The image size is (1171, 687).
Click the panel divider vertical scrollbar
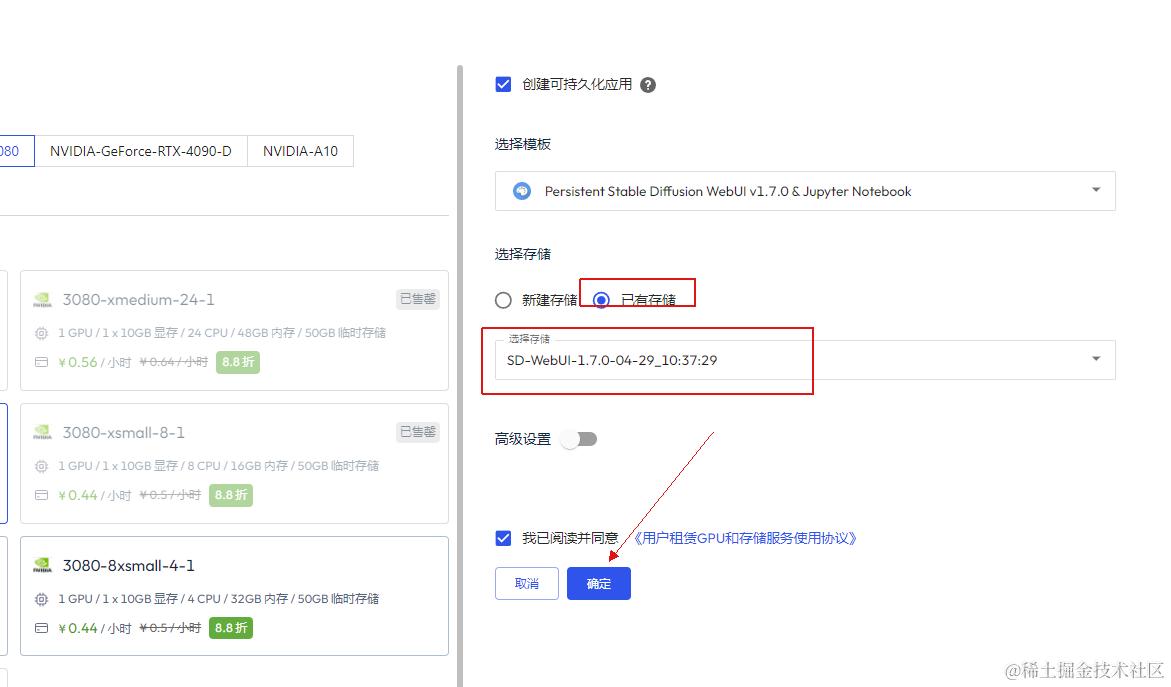tap(459, 376)
